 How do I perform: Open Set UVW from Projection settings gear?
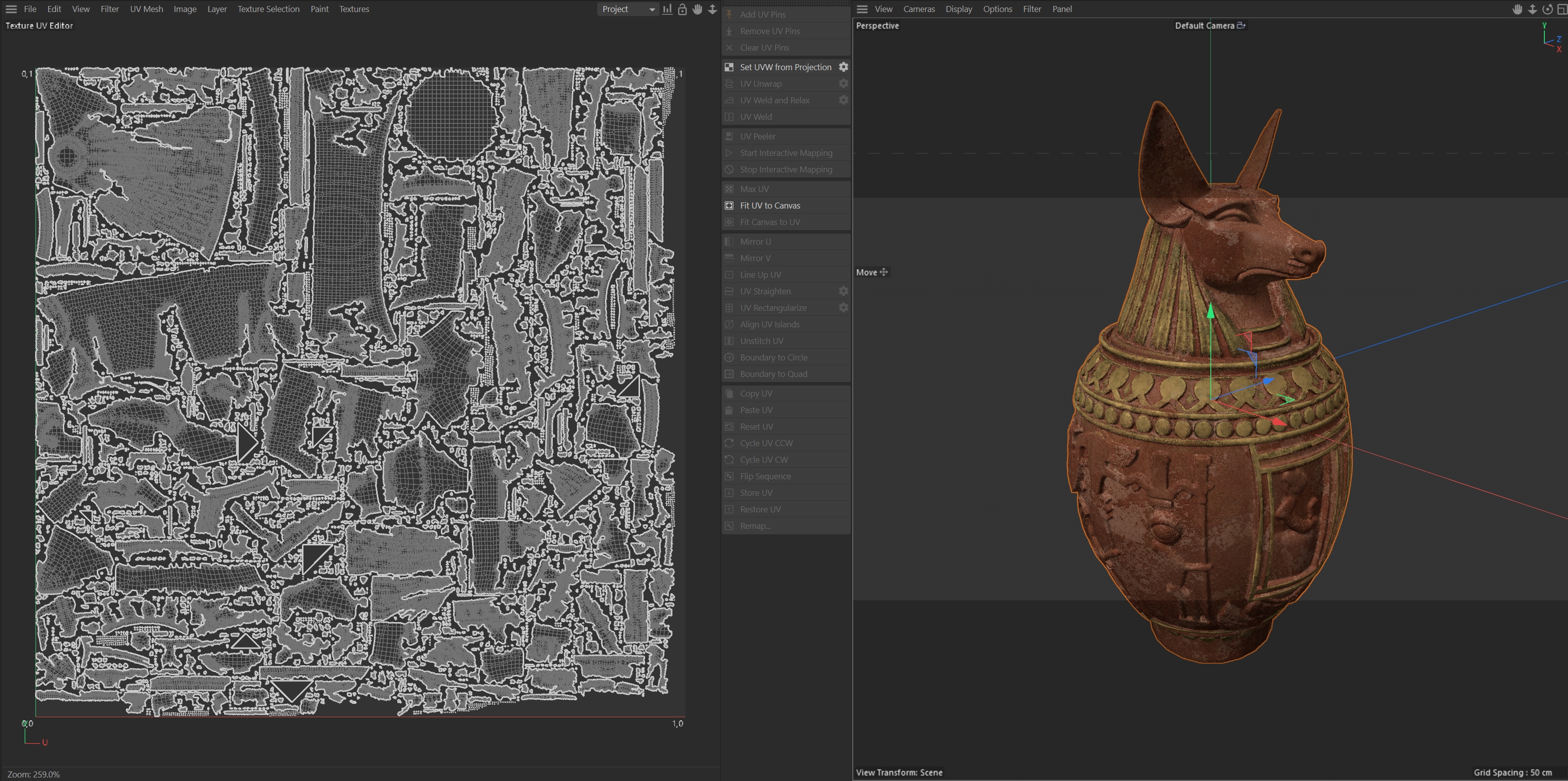843,67
